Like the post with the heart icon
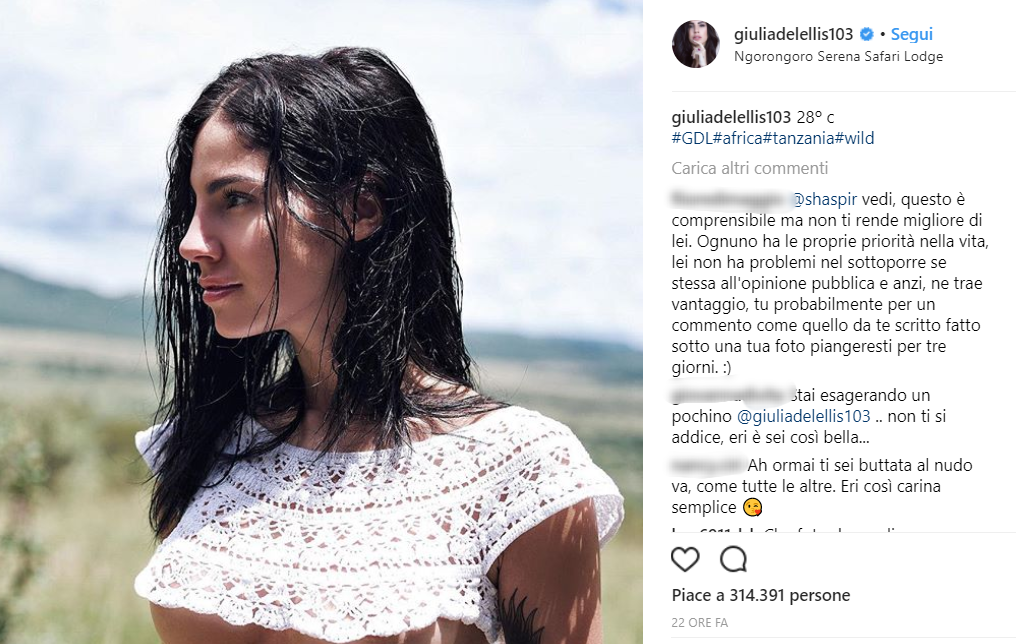Image resolution: width=1020 pixels, height=644 pixels. click(685, 559)
